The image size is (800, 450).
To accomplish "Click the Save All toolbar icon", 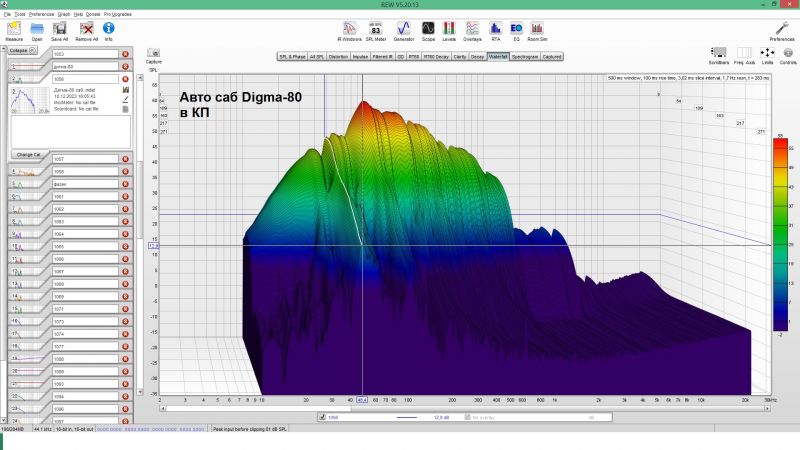I will pos(59,31).
